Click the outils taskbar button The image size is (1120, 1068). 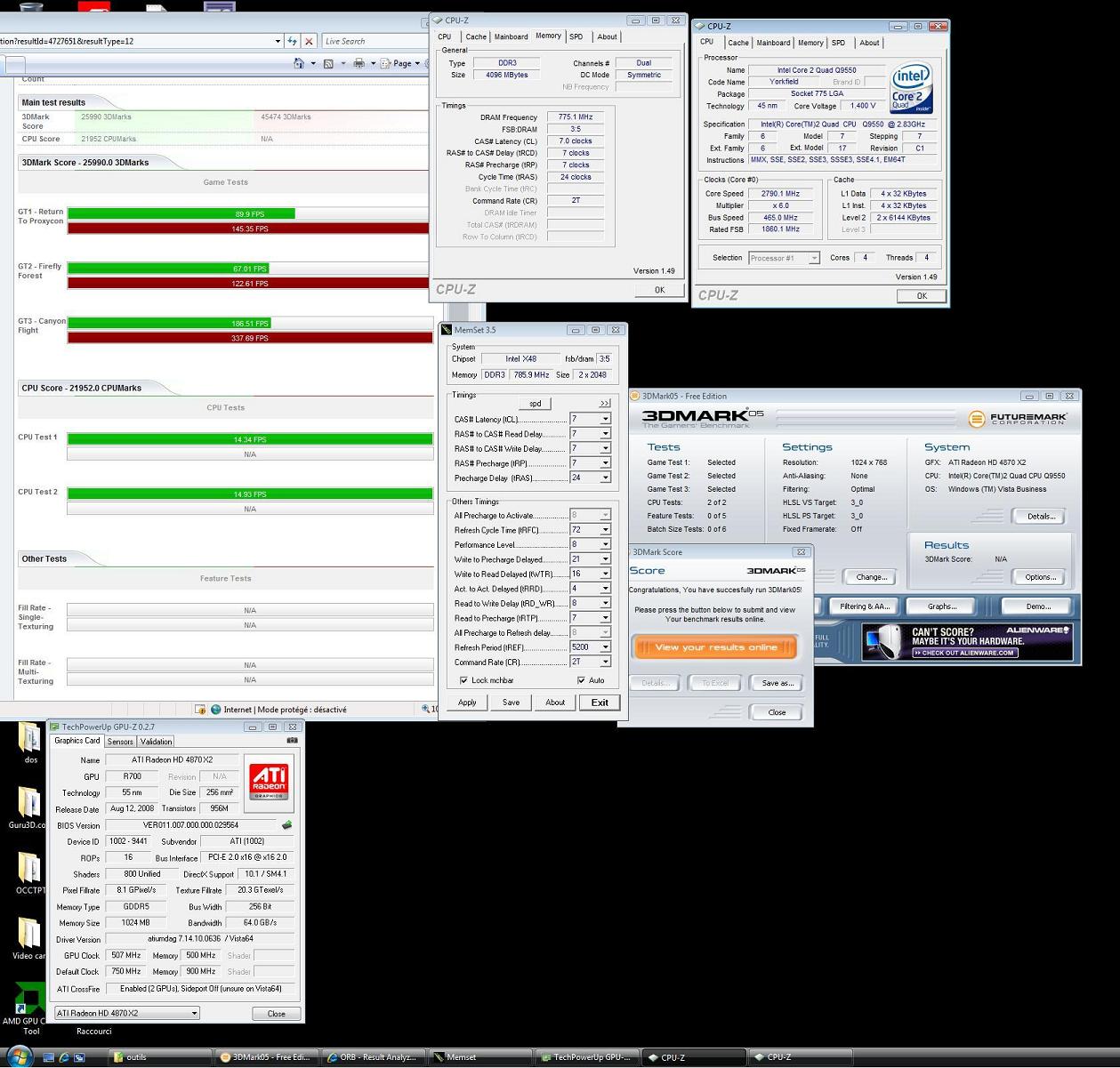tap(160, 1057)
